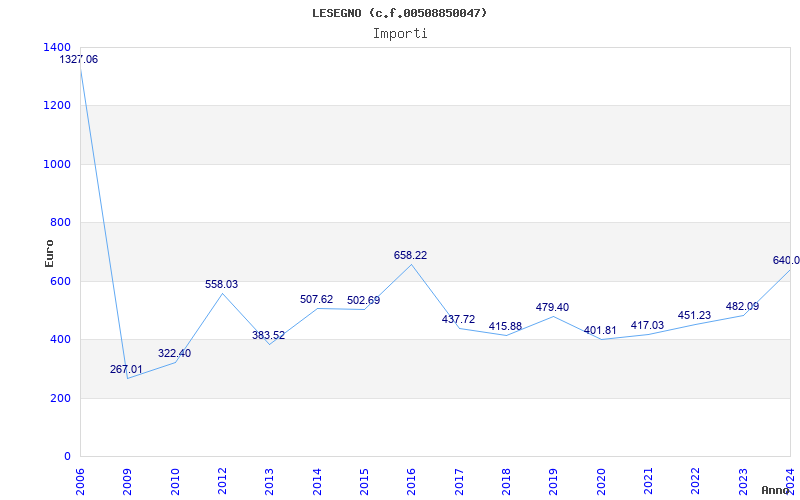The image size is (800, 500).
Task: Click the Euro y-axis title
Action: 49,253
